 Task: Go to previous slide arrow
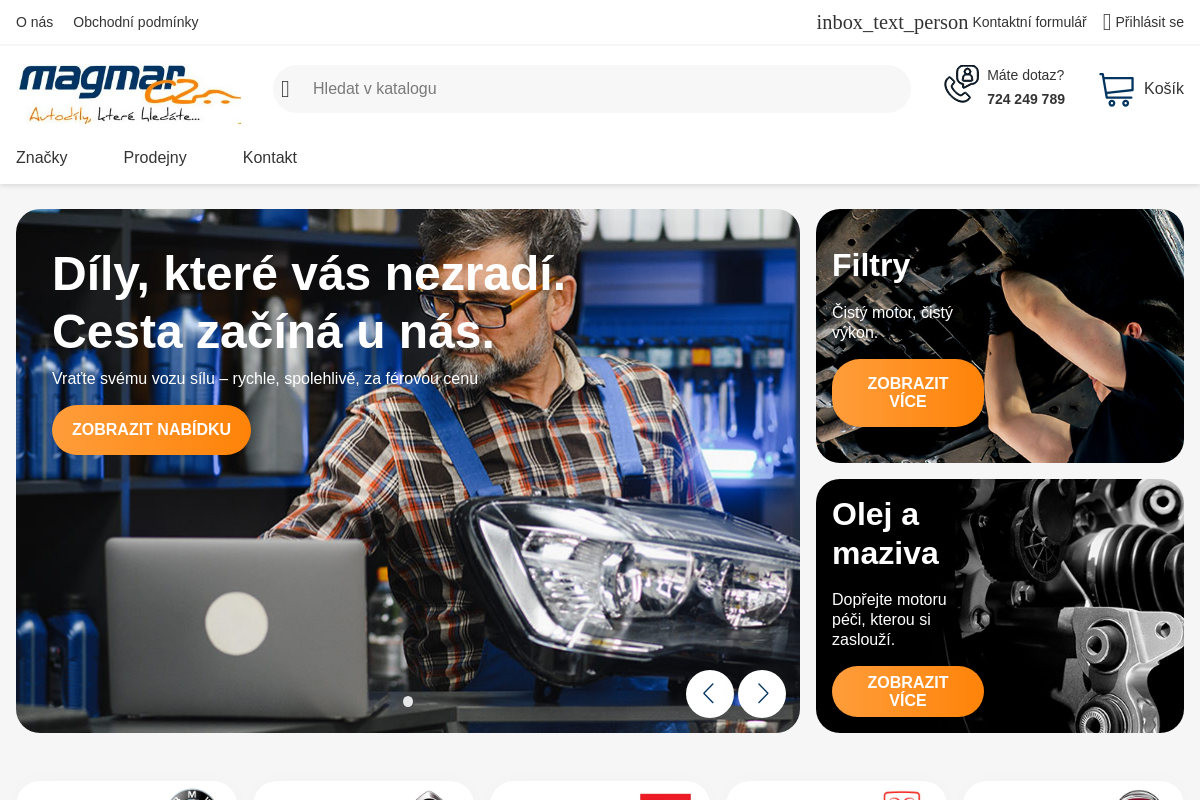pos(710,694)
